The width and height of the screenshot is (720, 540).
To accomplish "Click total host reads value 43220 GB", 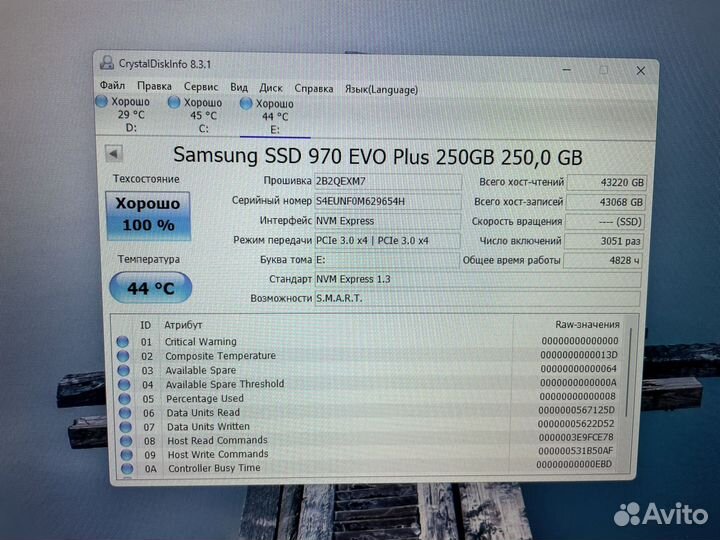I will pyautogui.click(x=606, y=182).
